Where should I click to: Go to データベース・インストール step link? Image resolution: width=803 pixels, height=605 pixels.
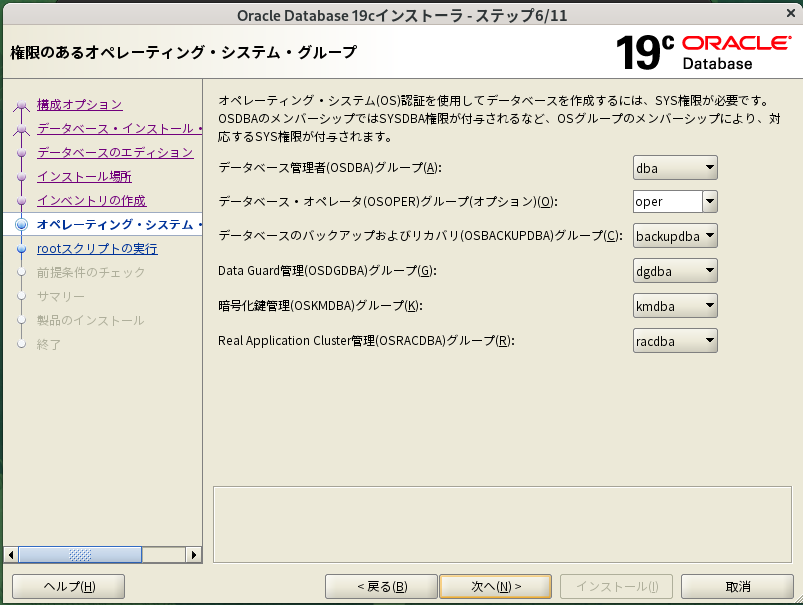(119, 129)
